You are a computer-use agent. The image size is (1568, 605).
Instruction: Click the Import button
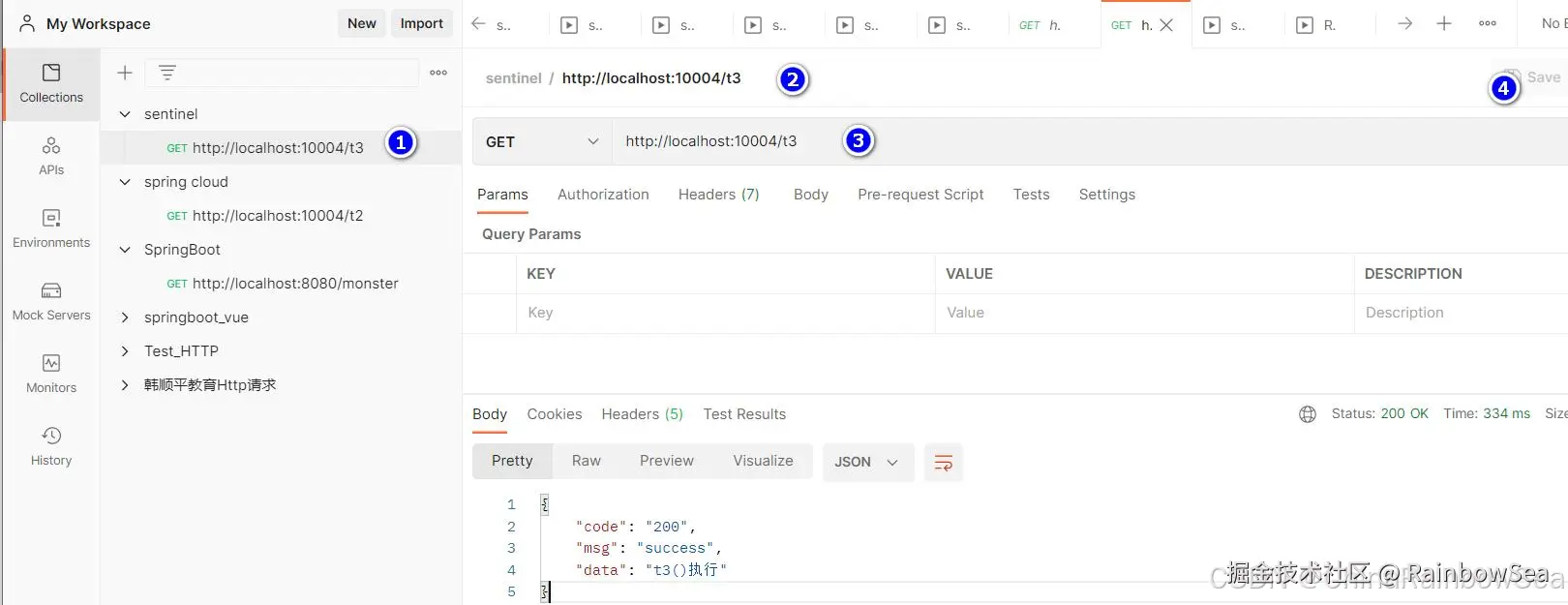tap(421, 23)
